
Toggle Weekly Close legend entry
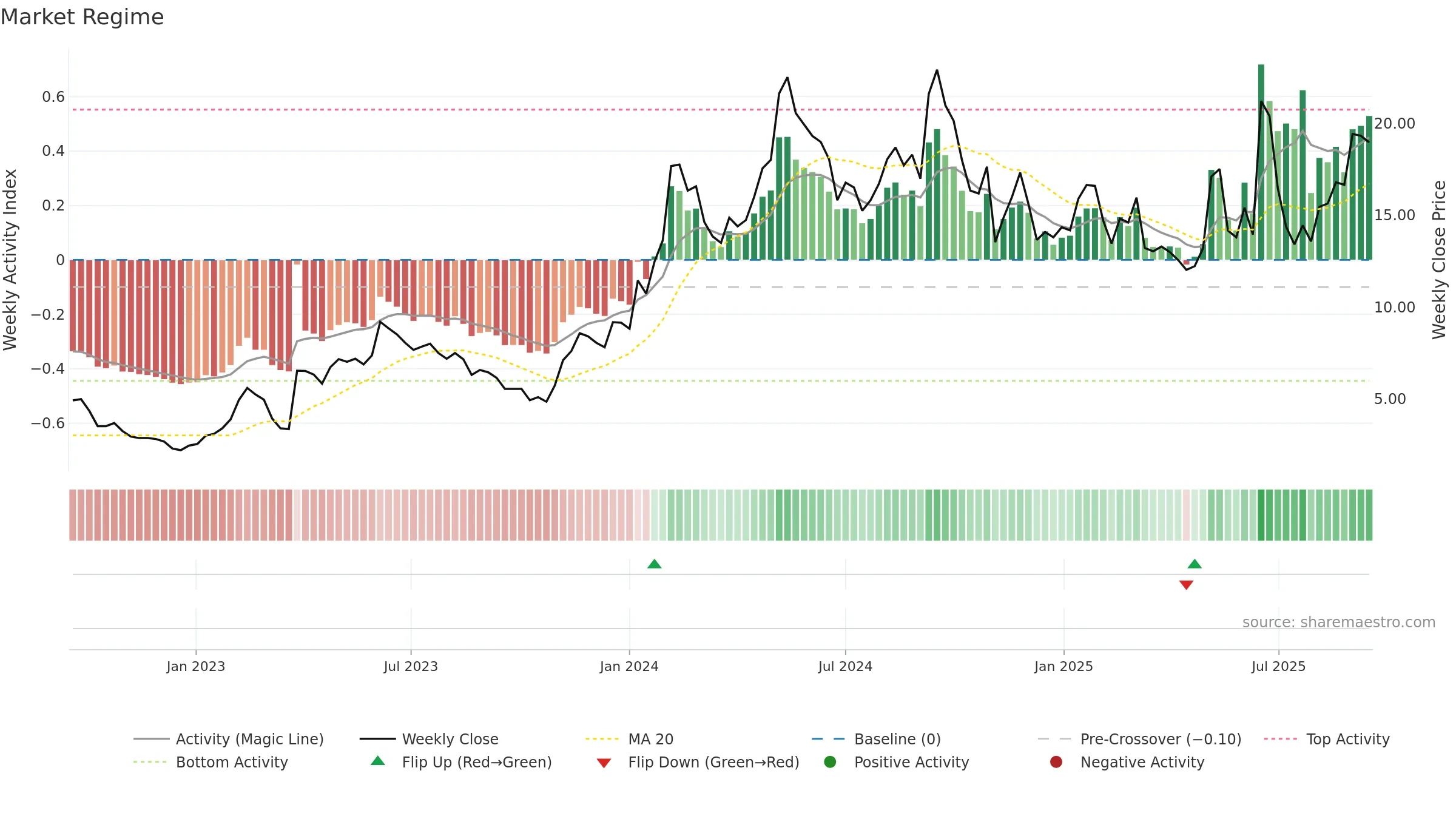(429, 739)
